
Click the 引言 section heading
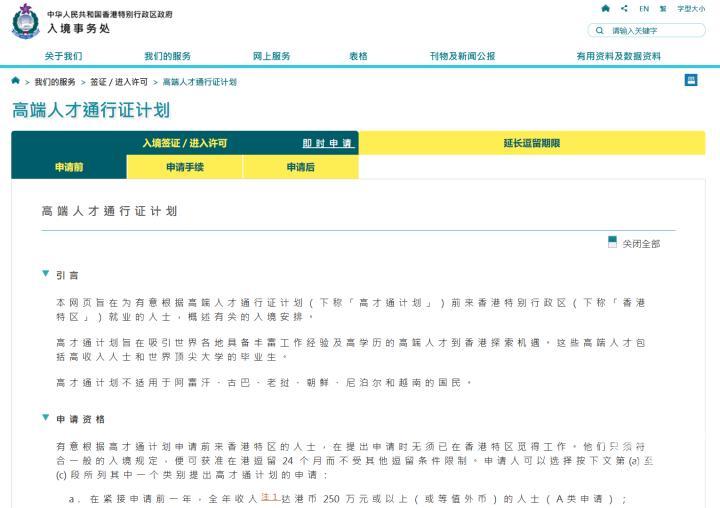pos(67,275)
